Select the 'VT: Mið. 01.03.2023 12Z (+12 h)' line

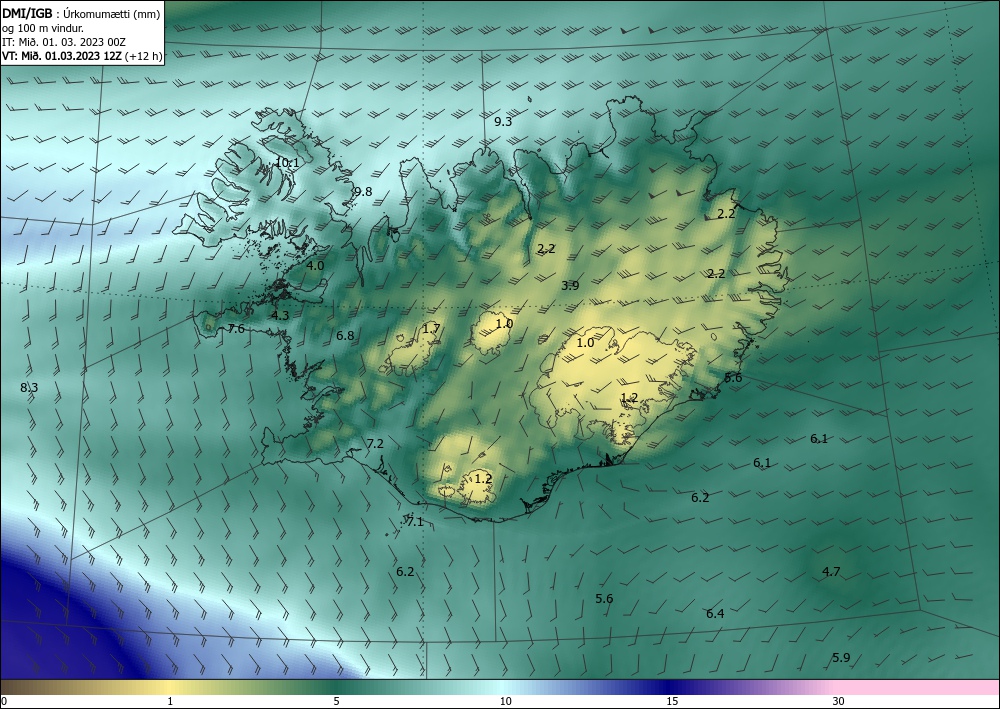(82, 55)
